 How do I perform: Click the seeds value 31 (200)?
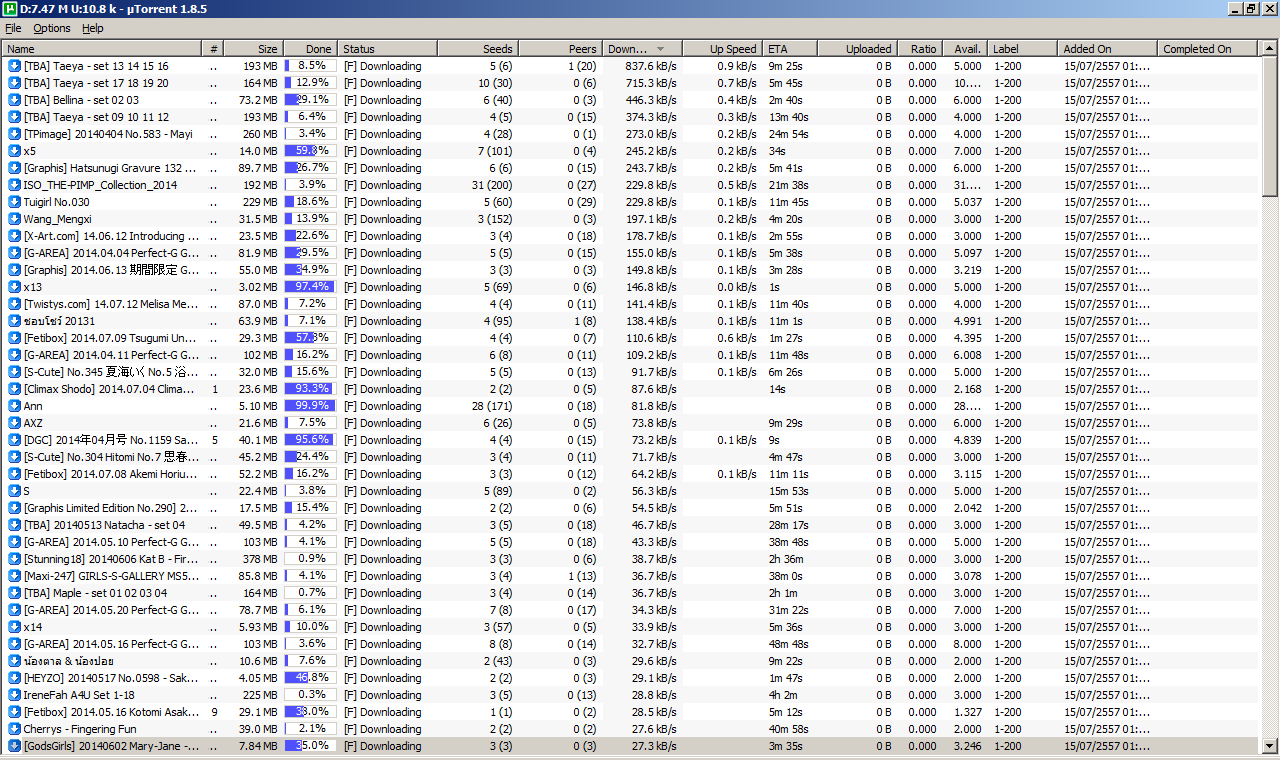point(492,185)
